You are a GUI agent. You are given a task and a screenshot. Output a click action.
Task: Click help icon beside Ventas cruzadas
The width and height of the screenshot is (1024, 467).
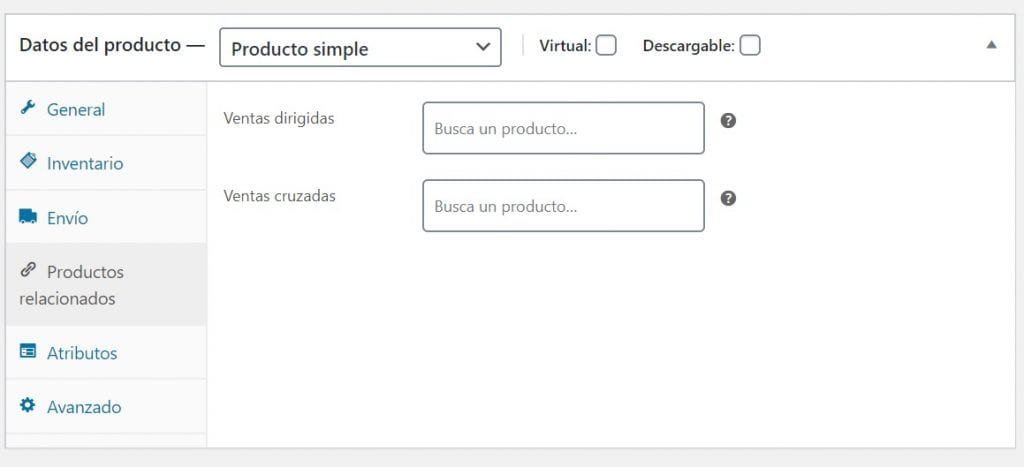click(x=728, y=199)
